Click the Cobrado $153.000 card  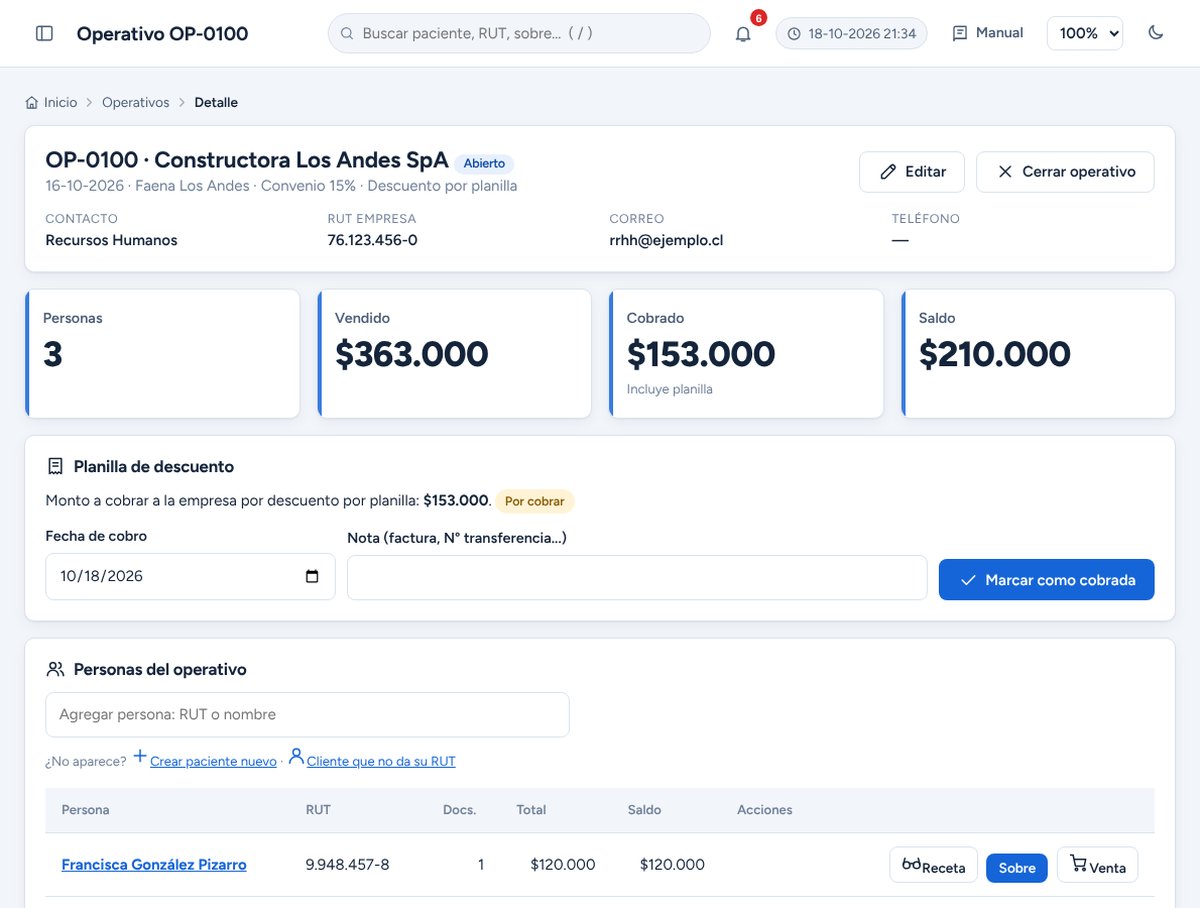[746, 354]
